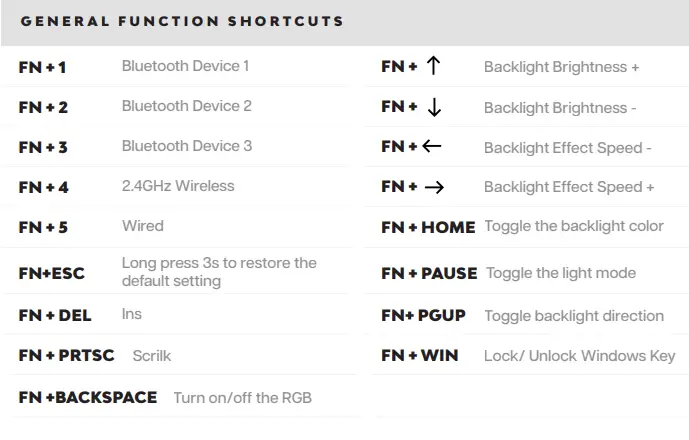Click the left arrow icon next to FN

click(431, 147)
